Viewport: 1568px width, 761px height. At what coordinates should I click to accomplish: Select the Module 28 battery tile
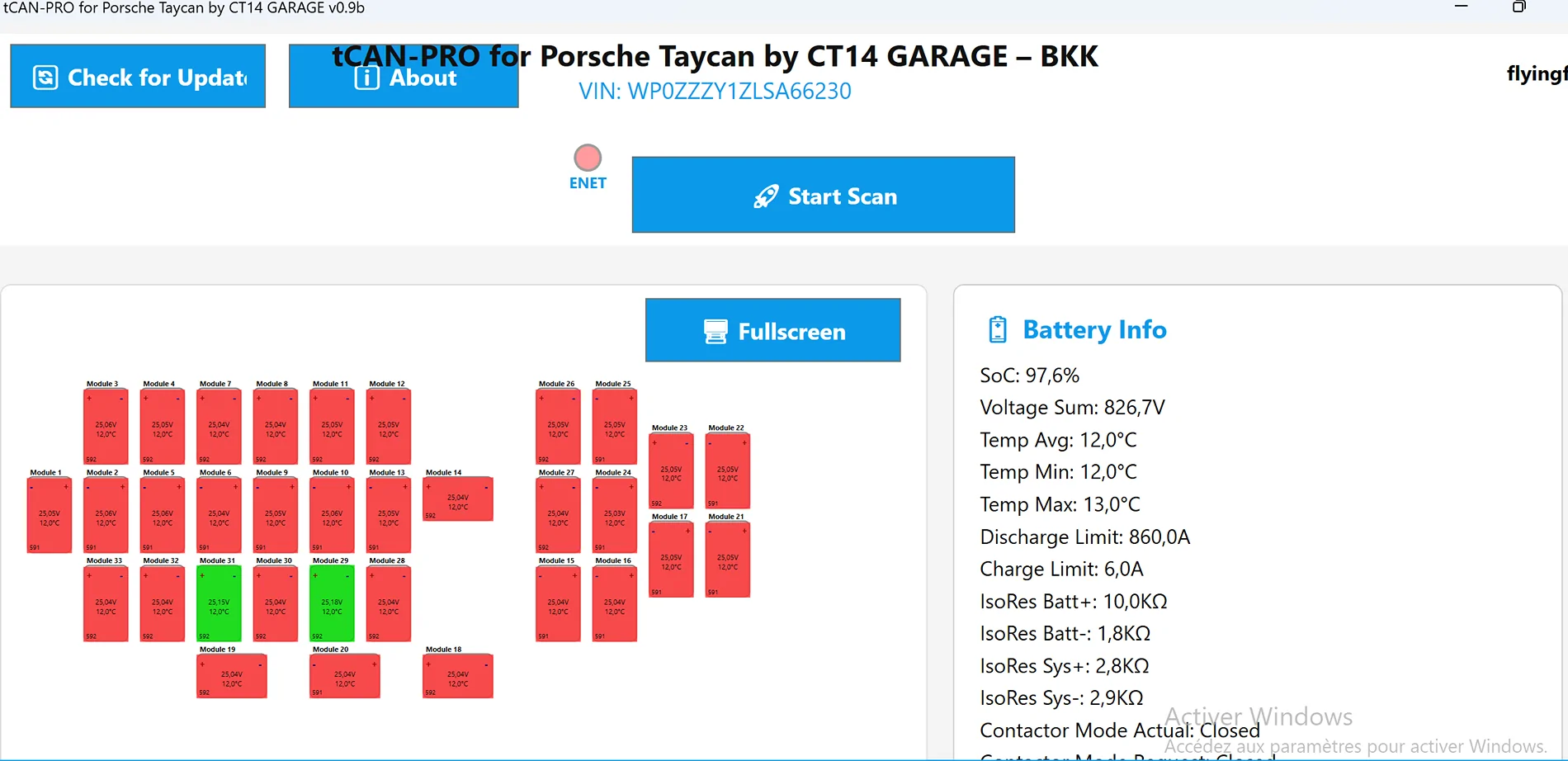(x=389, y=603)
